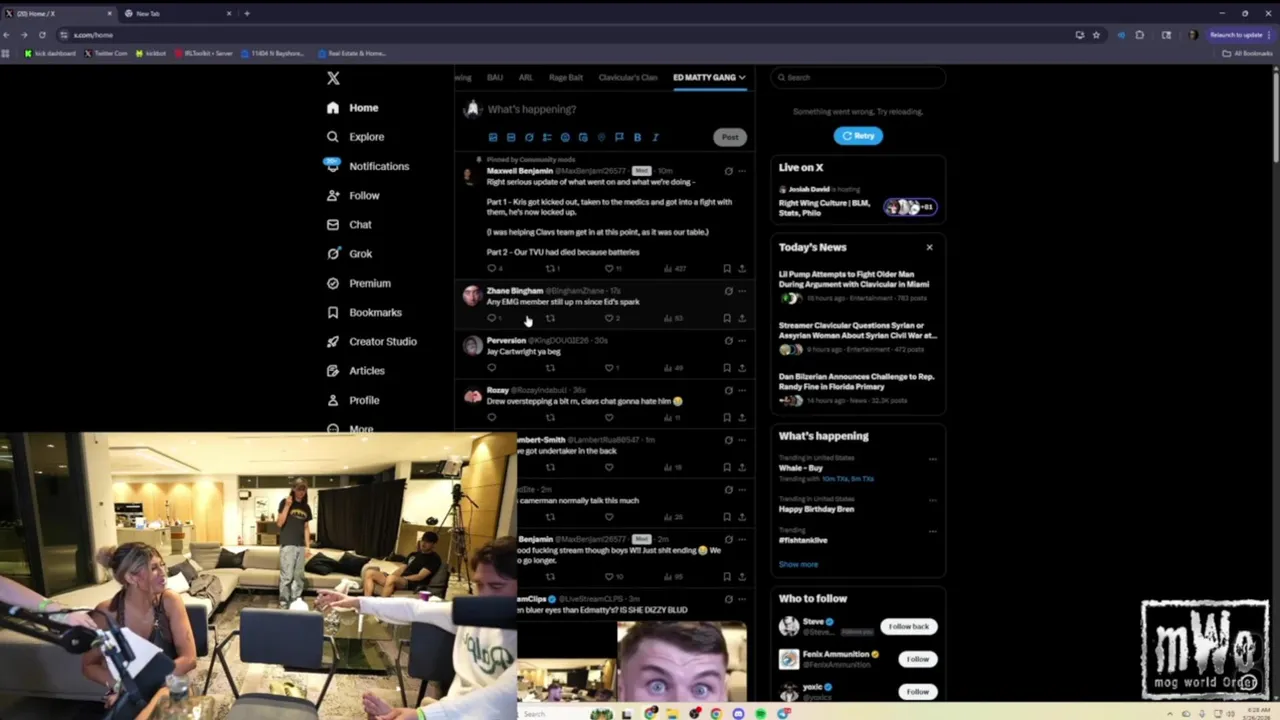
Task: Click the Retry button
Action: click(x=858, y=136)
